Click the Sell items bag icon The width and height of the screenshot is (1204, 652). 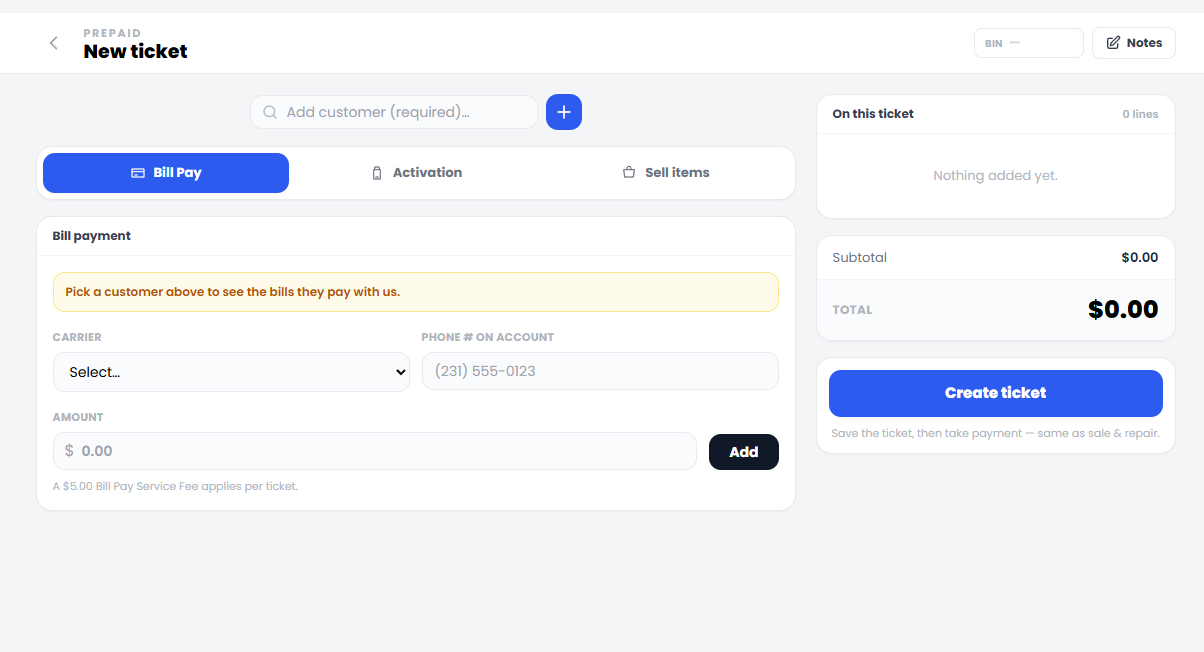(629, 173)
